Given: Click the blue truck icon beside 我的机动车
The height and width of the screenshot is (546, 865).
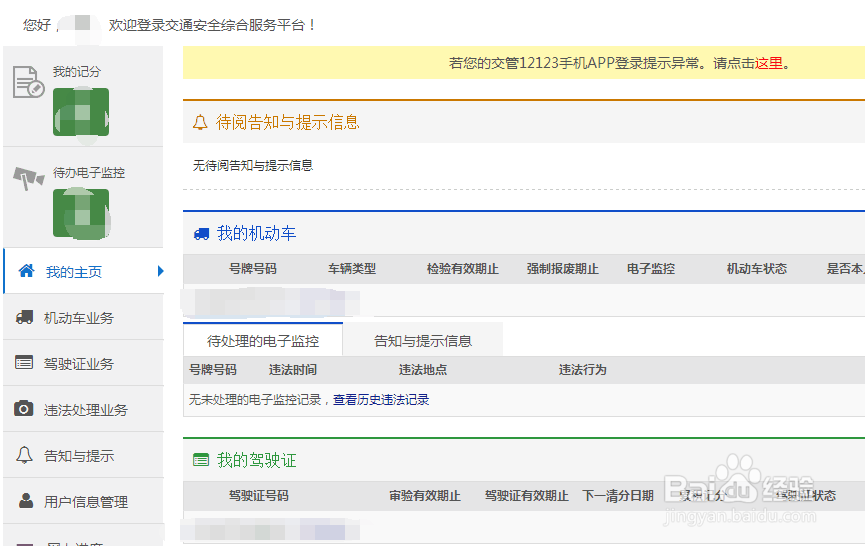Looking at the screenshot, I should (201, 233).
